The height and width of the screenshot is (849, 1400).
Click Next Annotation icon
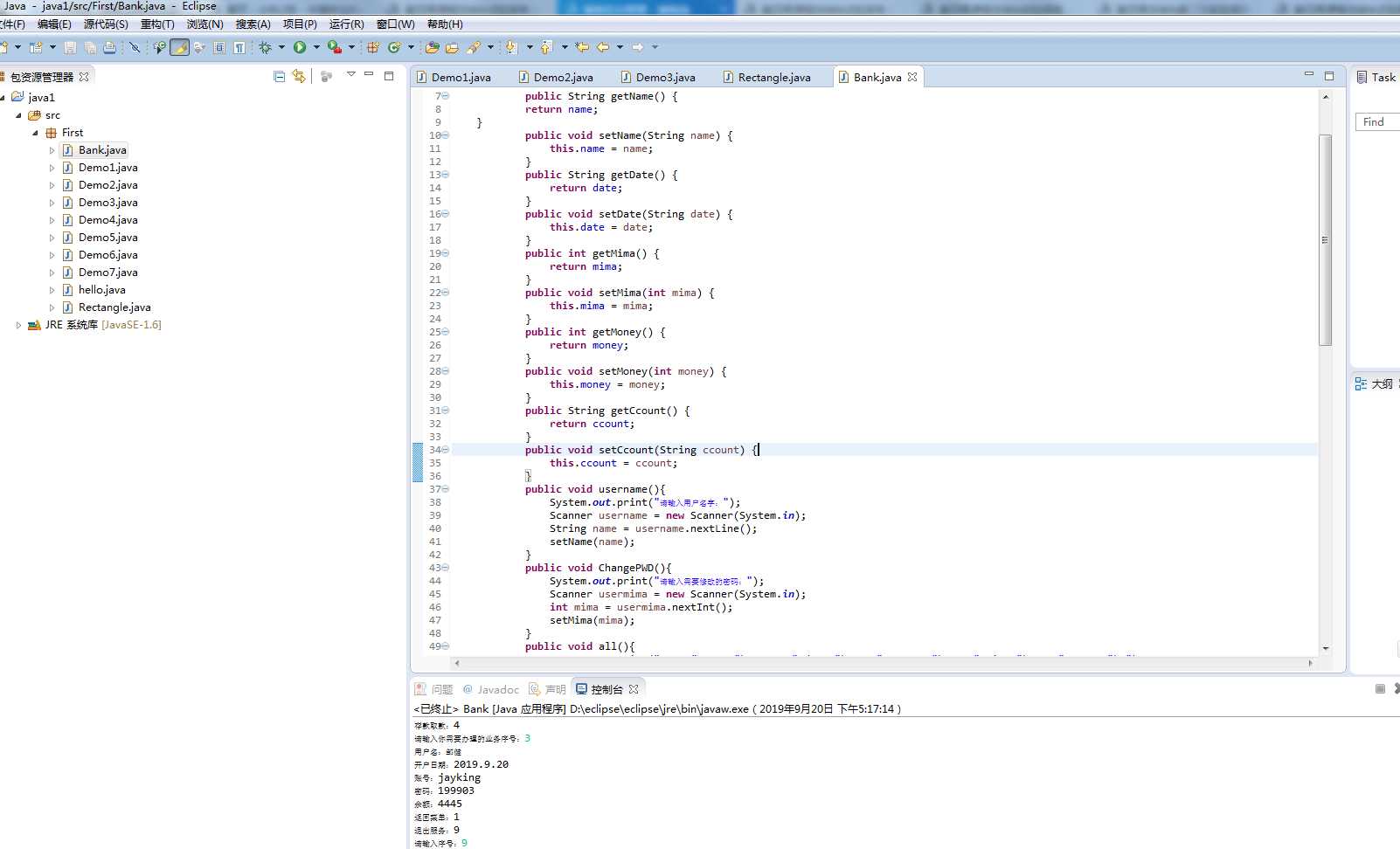tap(511, 47)
